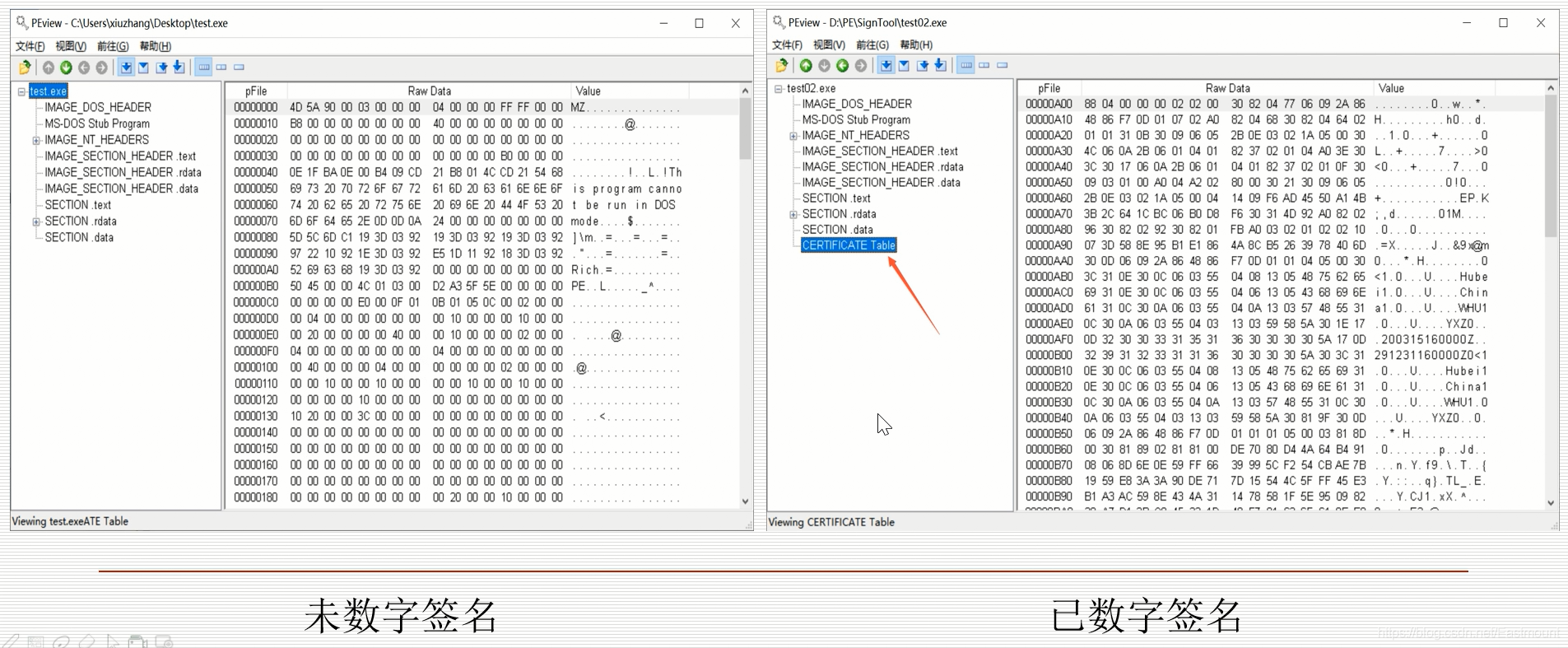Click grey Down arrow in test02.exe window toolbar
Image resolution: width=1568 pixels, height=648 pixels.
pos(824,65)
